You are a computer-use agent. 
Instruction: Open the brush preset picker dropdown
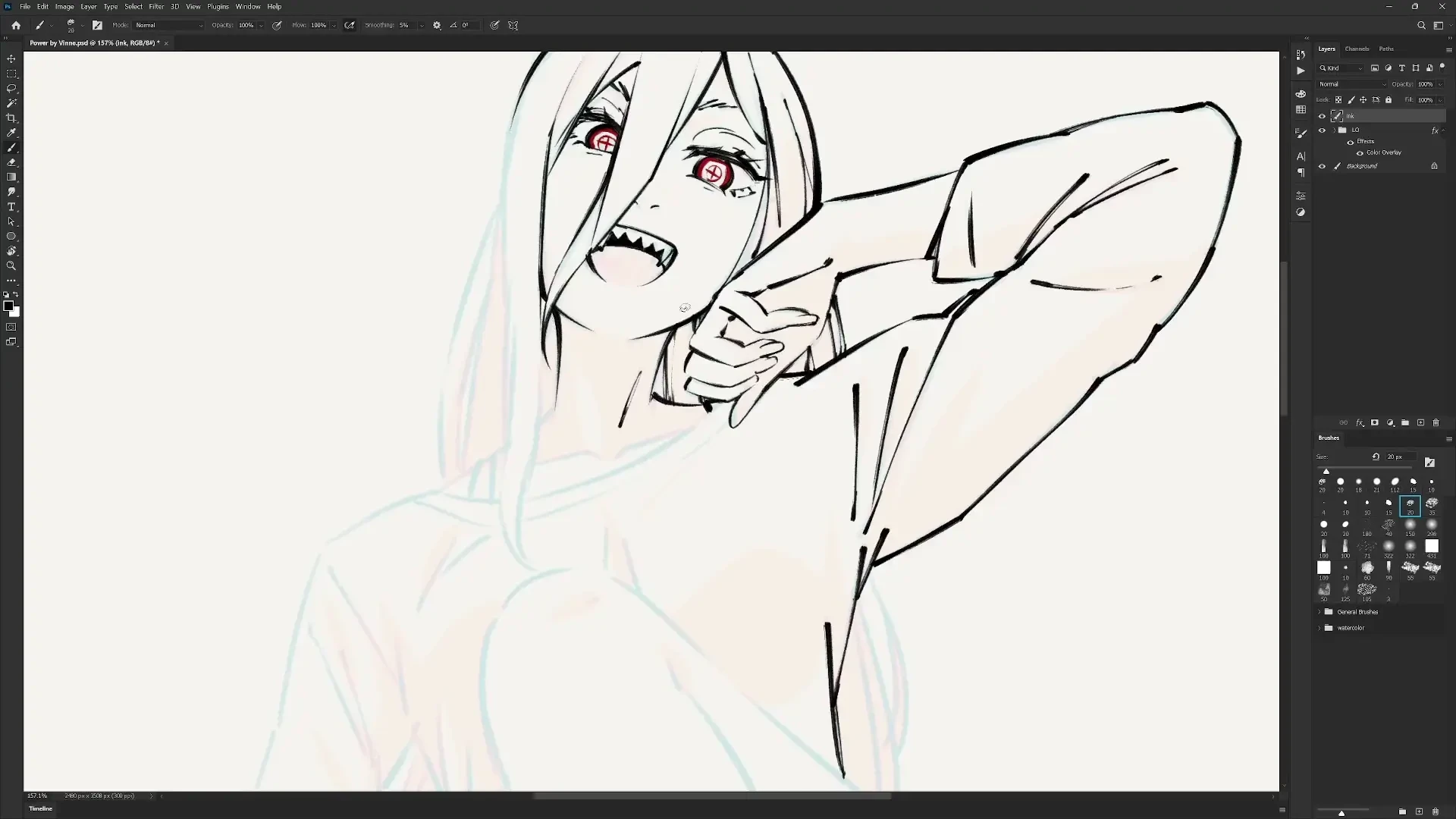pyautogui.click(x=82, y=25)
